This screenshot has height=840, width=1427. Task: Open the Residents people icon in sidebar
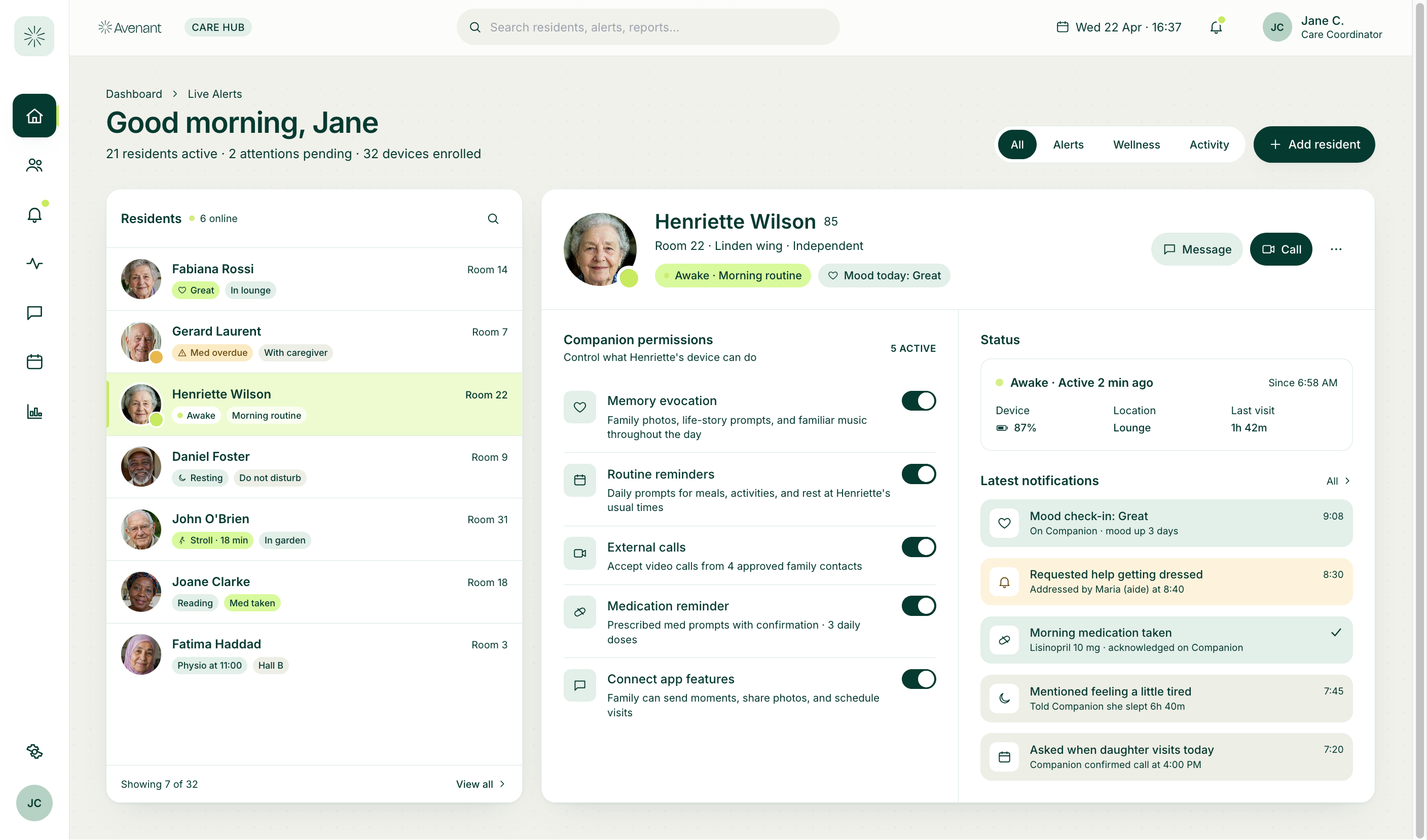click(34, 165)
